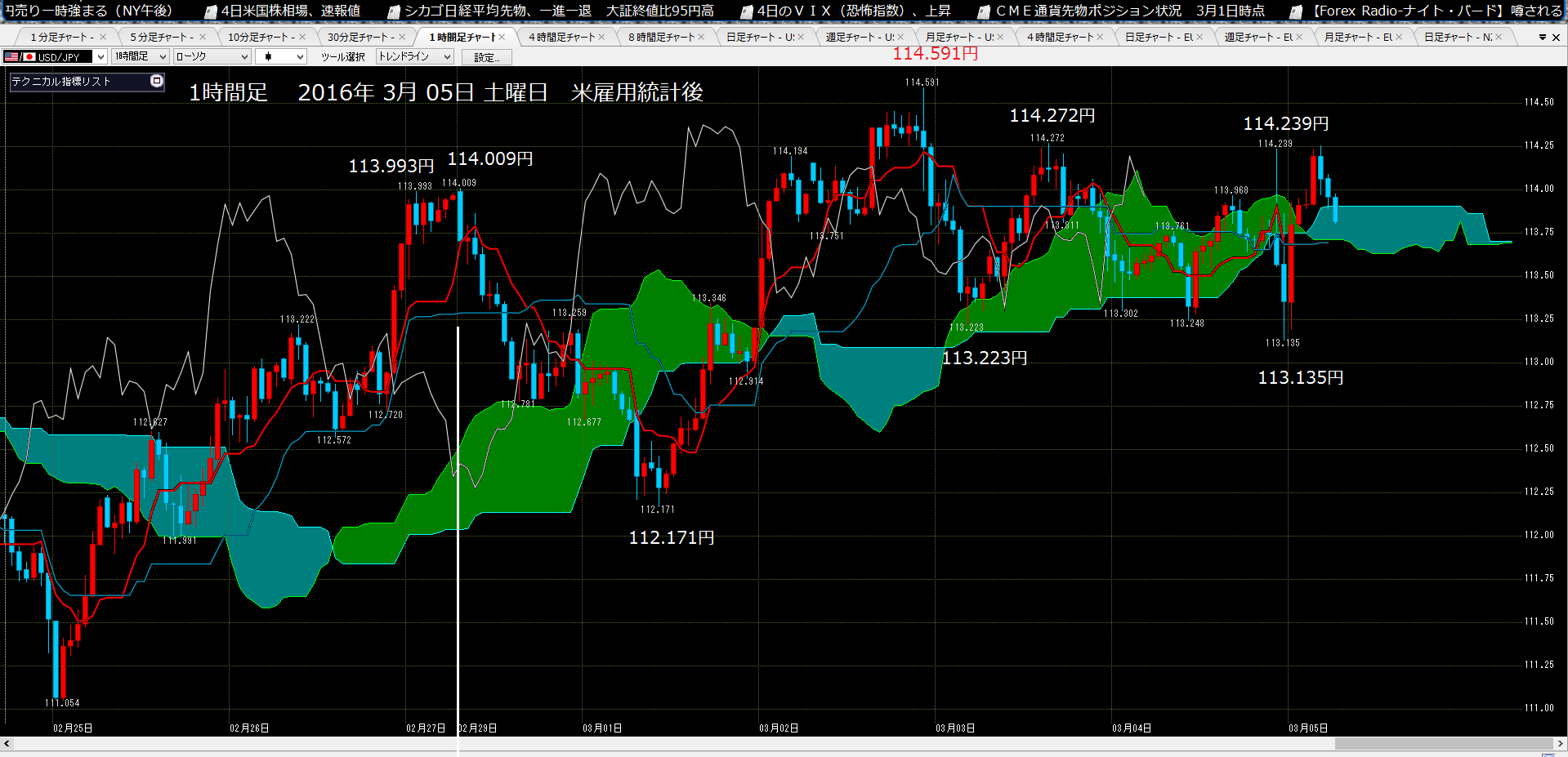Image resolution: width=1568 pixels, height=757 pixels.
Task: Expand the テクニカル指標リスト panel
Action: 157,81
